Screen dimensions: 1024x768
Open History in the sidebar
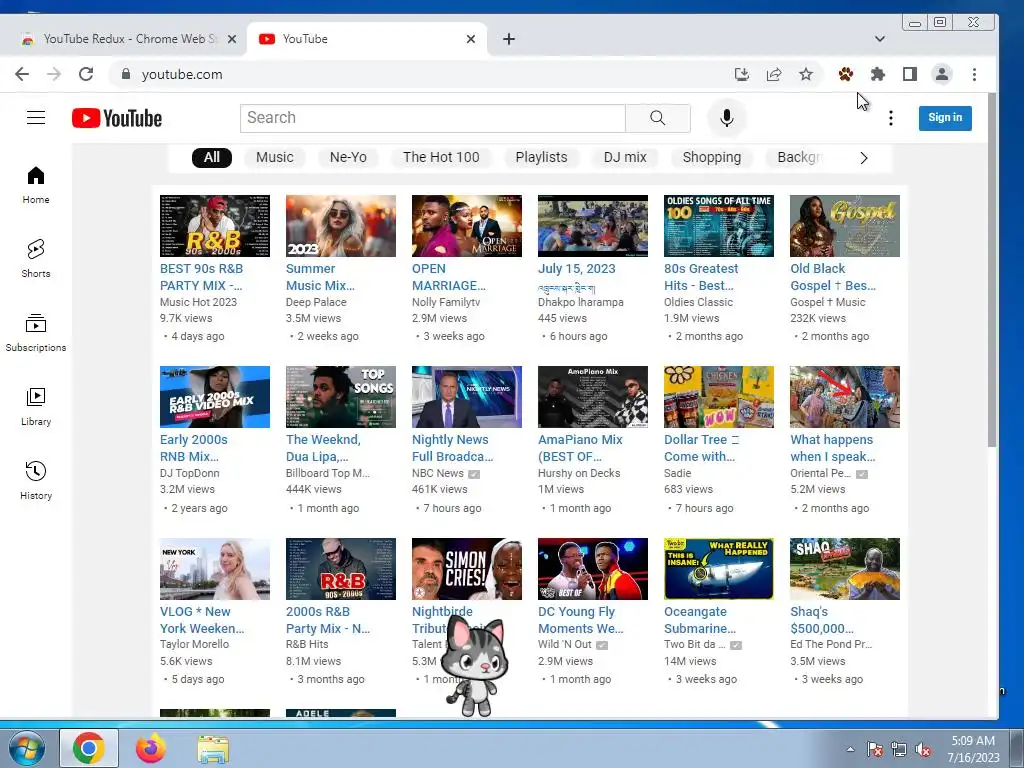click(36, 481)
